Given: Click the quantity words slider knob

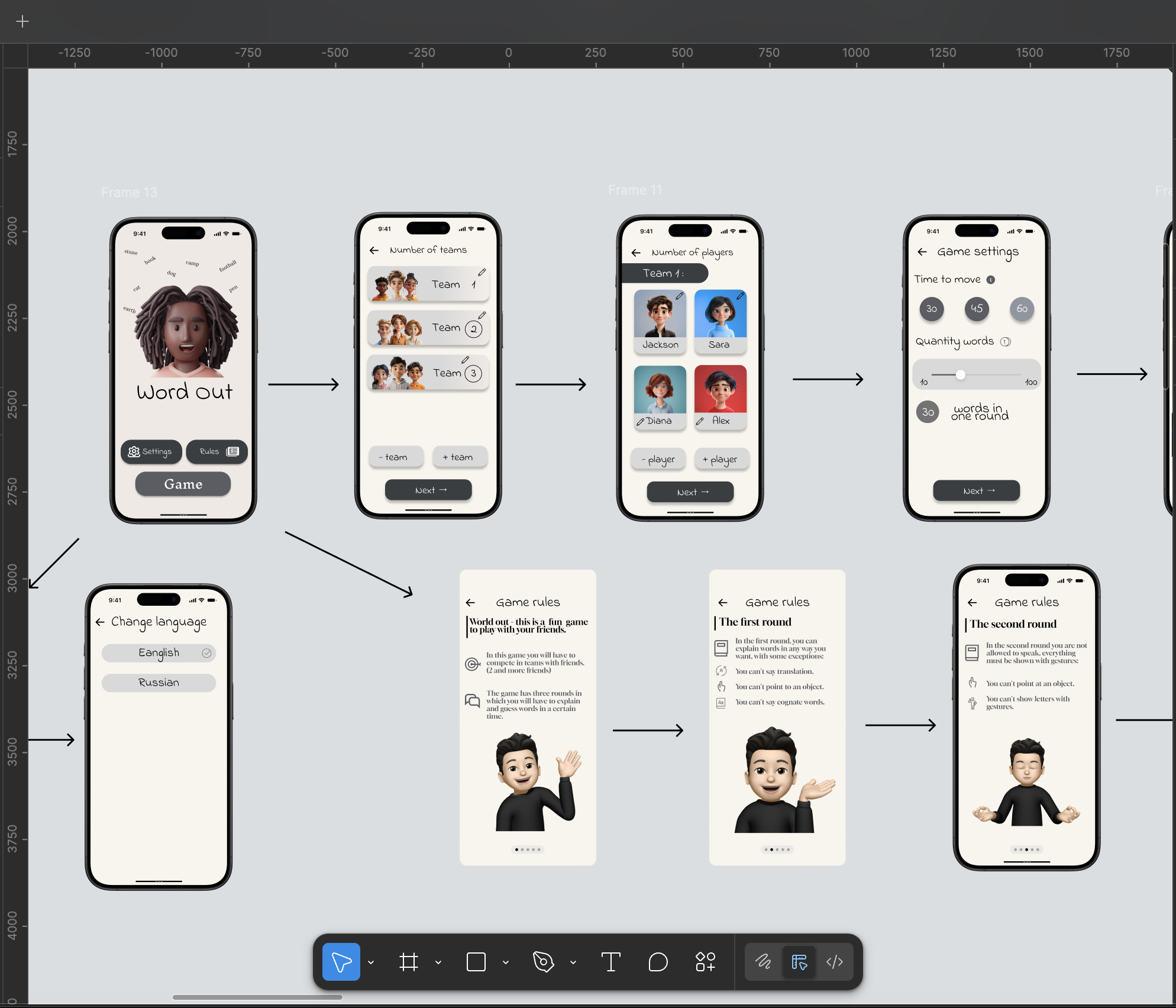Looking at the screenshot, I should click(961, 374).
